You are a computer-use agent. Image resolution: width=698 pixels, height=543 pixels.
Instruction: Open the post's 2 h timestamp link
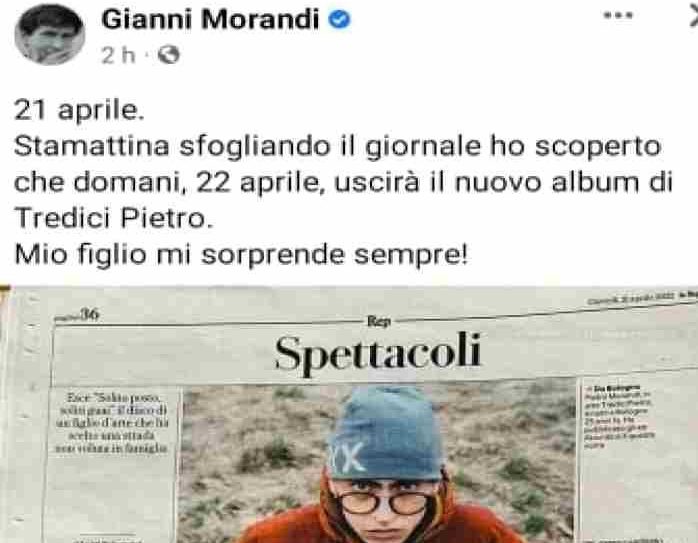118,55
